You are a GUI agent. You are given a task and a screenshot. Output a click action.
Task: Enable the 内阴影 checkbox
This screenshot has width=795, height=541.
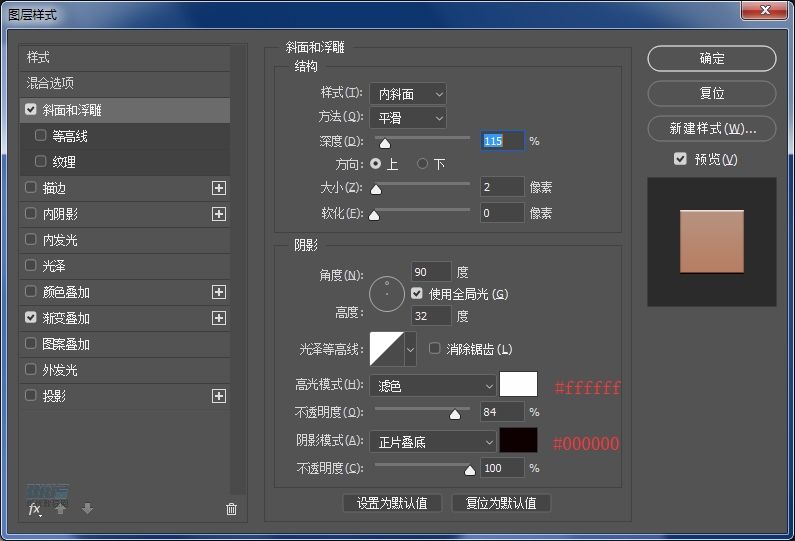click(x=30, y=213)
